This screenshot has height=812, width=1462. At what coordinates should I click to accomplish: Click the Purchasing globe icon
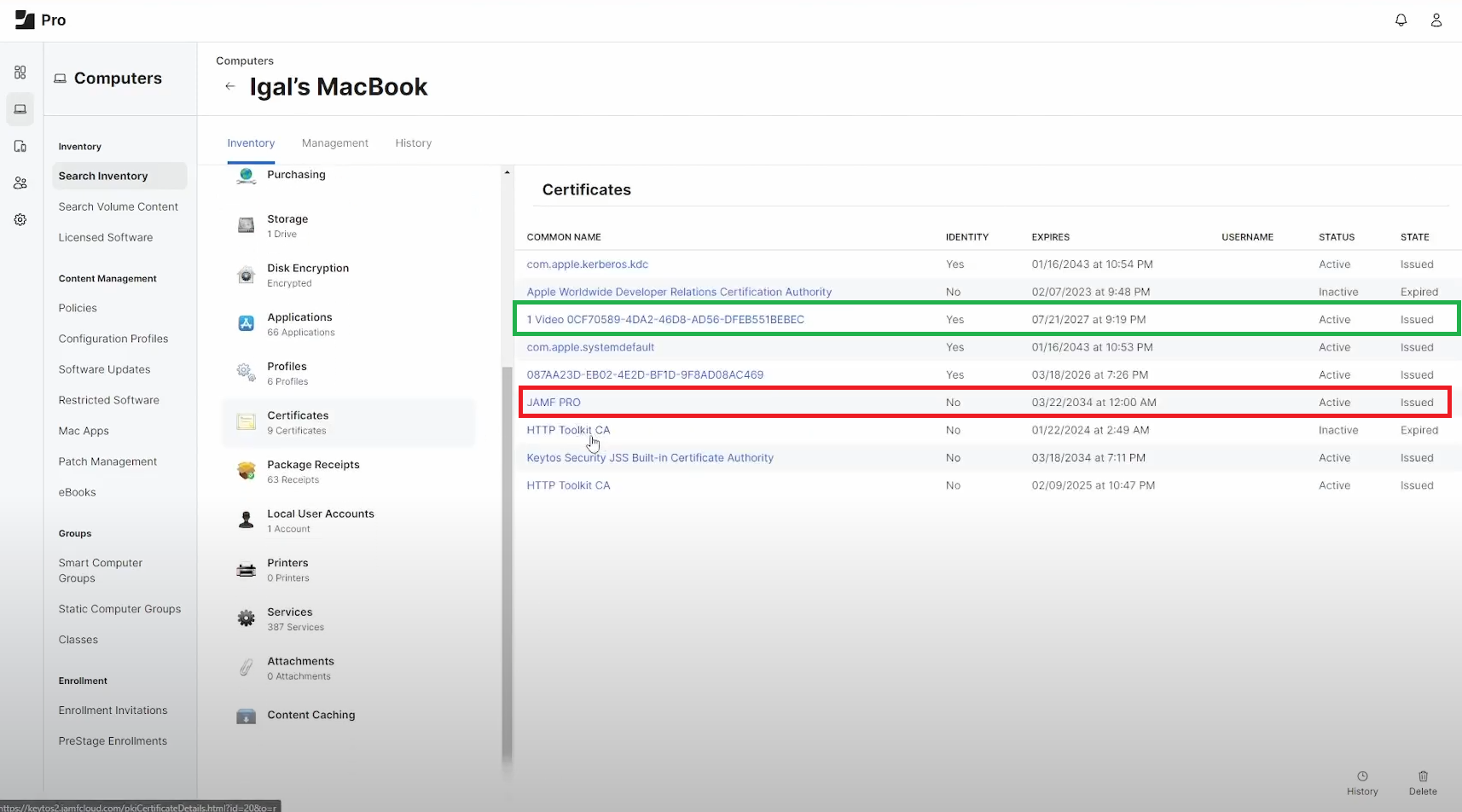pyautogui.click(x=247, y=176)
